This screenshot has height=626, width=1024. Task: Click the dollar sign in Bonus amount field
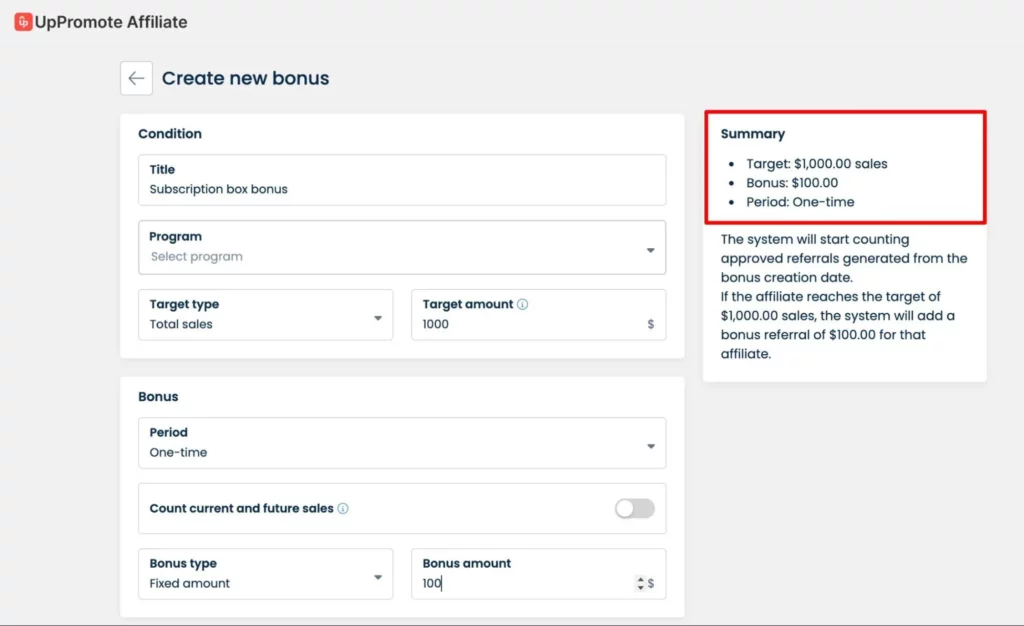click(651, 583)
